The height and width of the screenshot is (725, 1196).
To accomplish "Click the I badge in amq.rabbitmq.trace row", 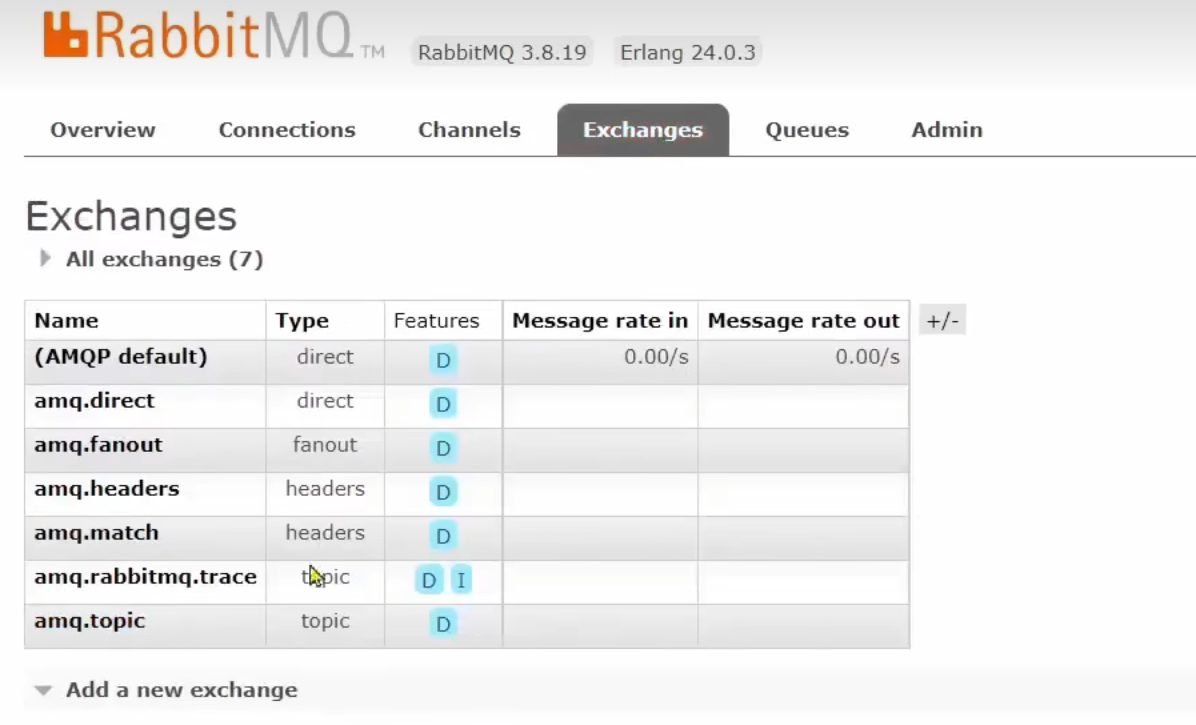I will click(461, 580).
